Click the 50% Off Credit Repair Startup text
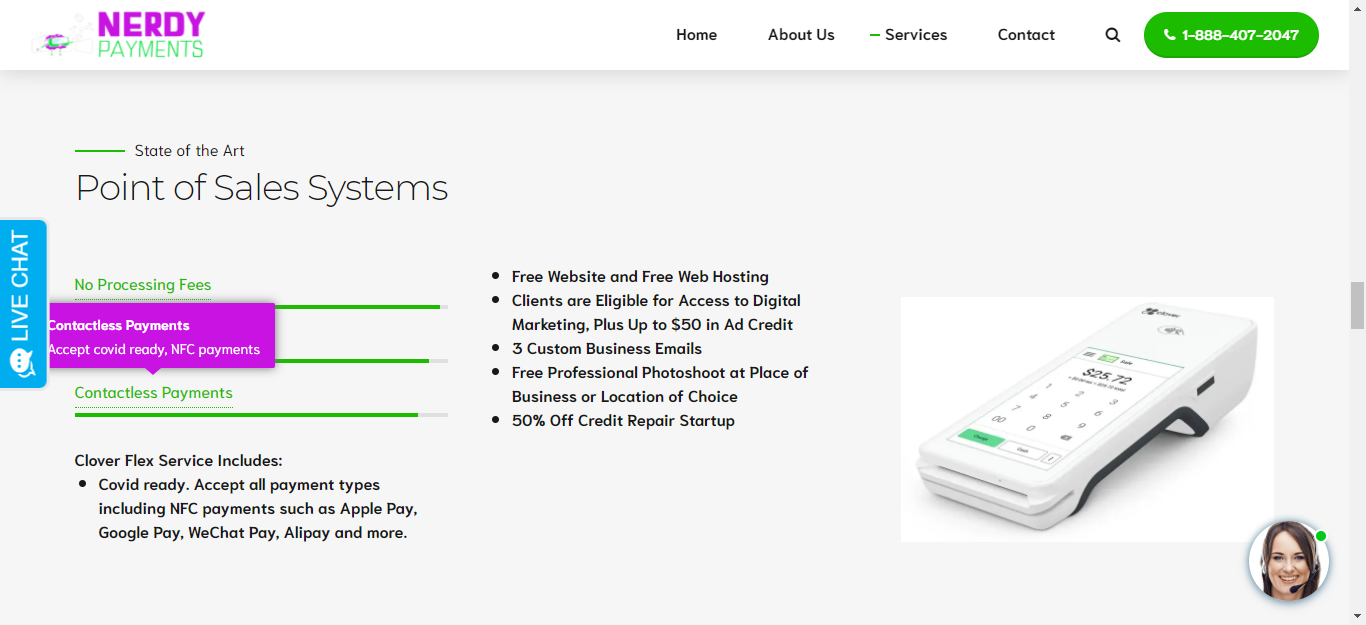This screenshot has width=1366, height=625. coord(623,421)
